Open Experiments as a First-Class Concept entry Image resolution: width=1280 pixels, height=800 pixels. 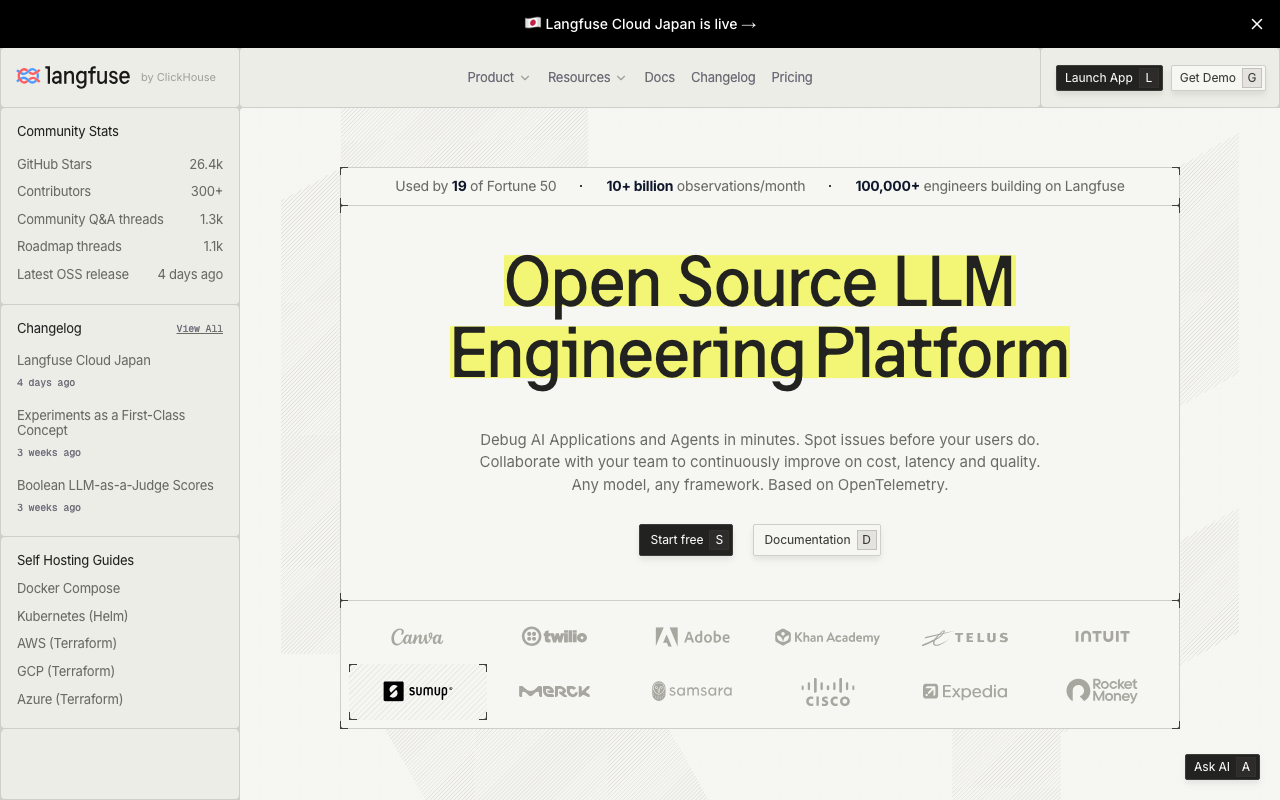tap(120, 433)
